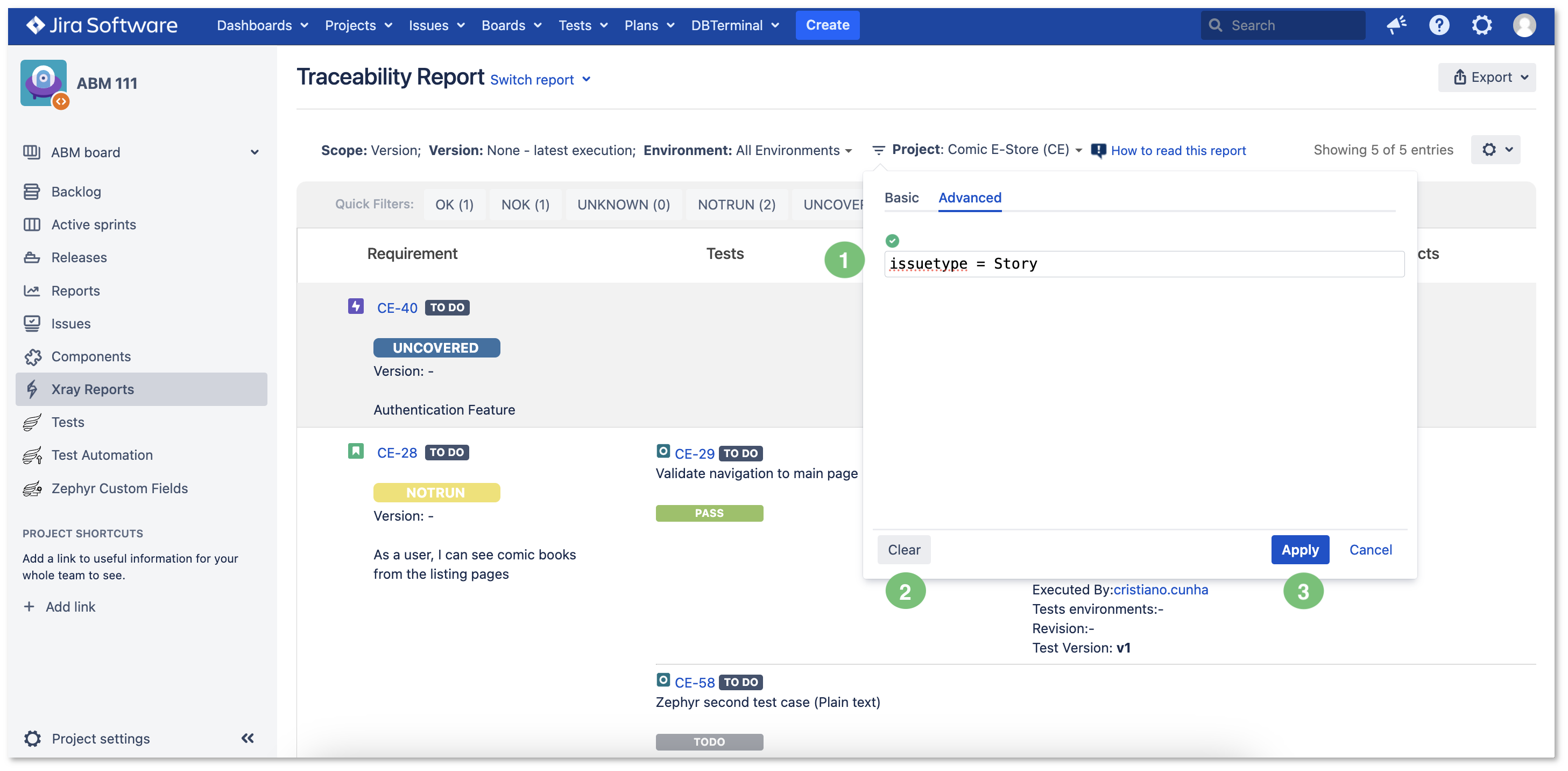Toggle the UNKNOWN (0) quick filter
This screenshot has height=771, width=1568.
[x=623, y=205]
